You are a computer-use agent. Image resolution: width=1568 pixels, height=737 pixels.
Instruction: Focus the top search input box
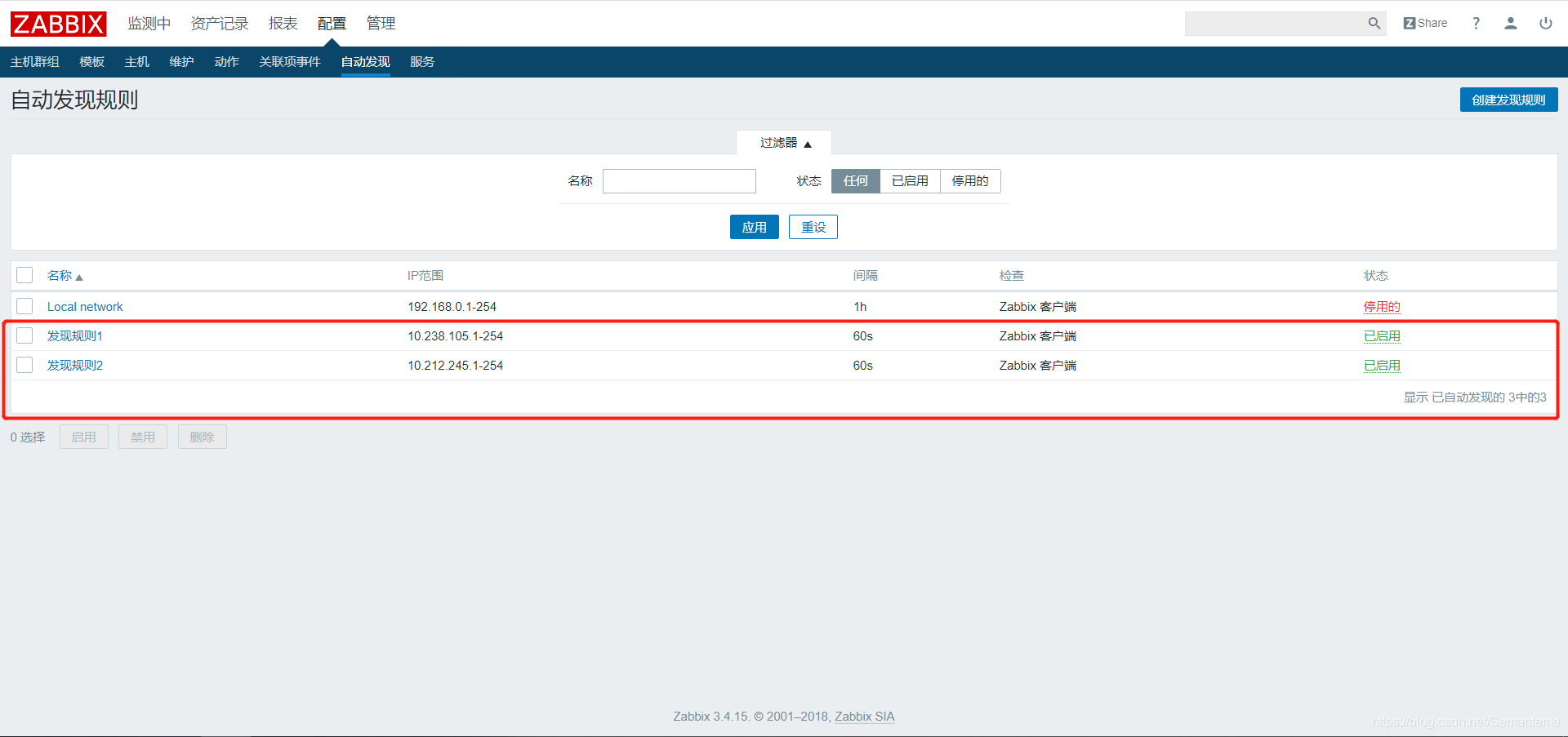coord(1276,24)
